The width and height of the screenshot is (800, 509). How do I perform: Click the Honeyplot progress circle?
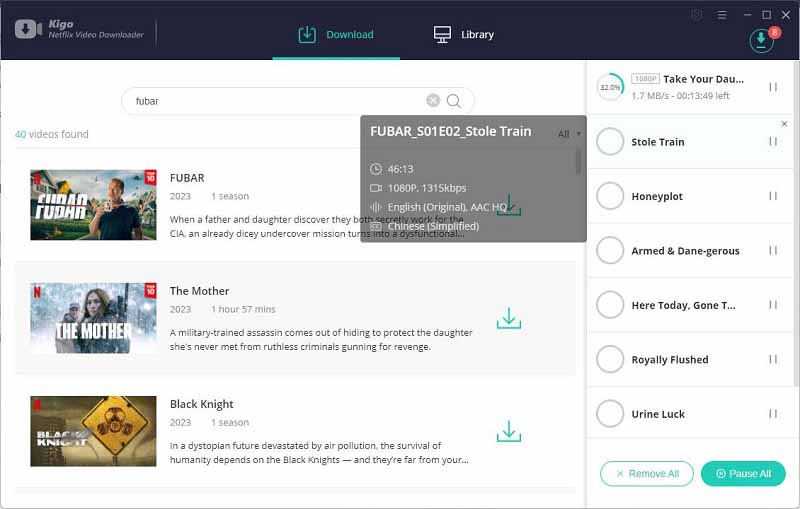pos(610,196)
